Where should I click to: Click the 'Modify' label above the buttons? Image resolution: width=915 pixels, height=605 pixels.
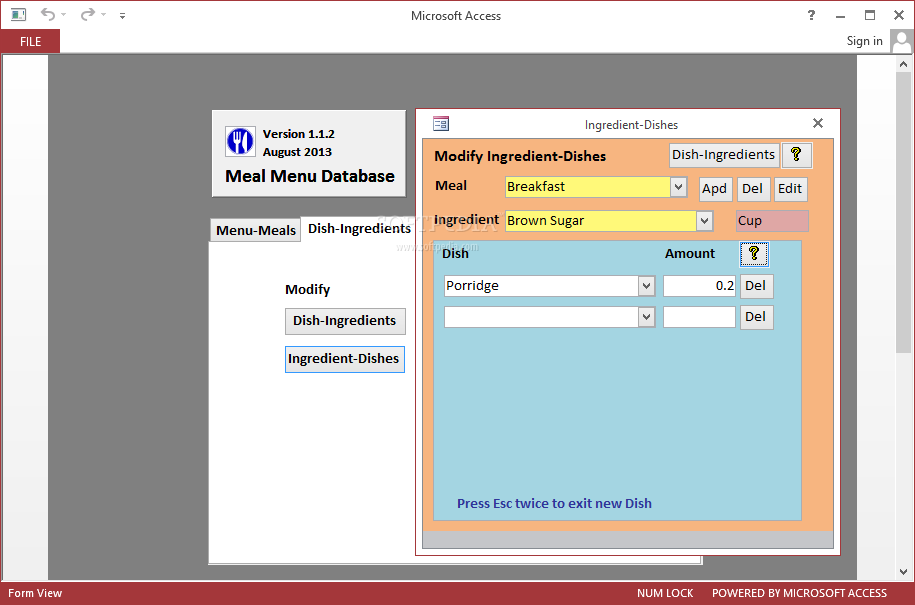pos(308,289)
